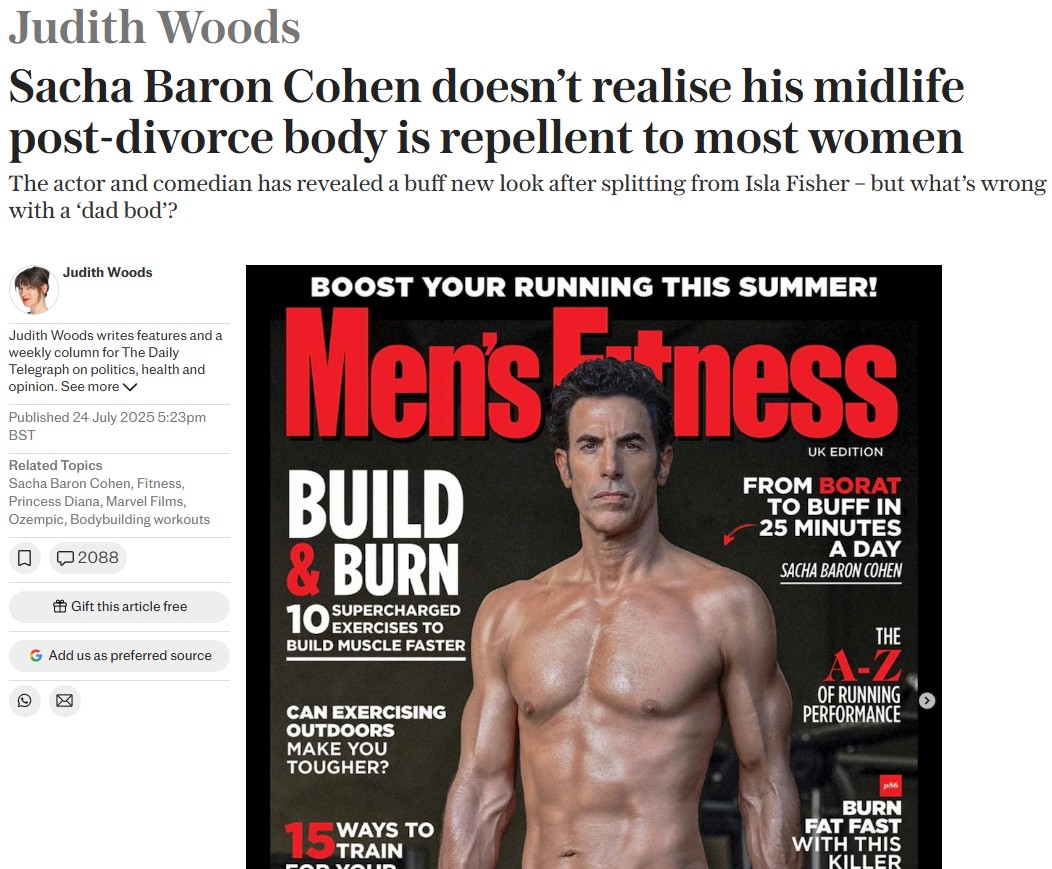The width and height of the screenshot is (1052, 869).
Task: Gift this article free
Action: click(119, 607)
